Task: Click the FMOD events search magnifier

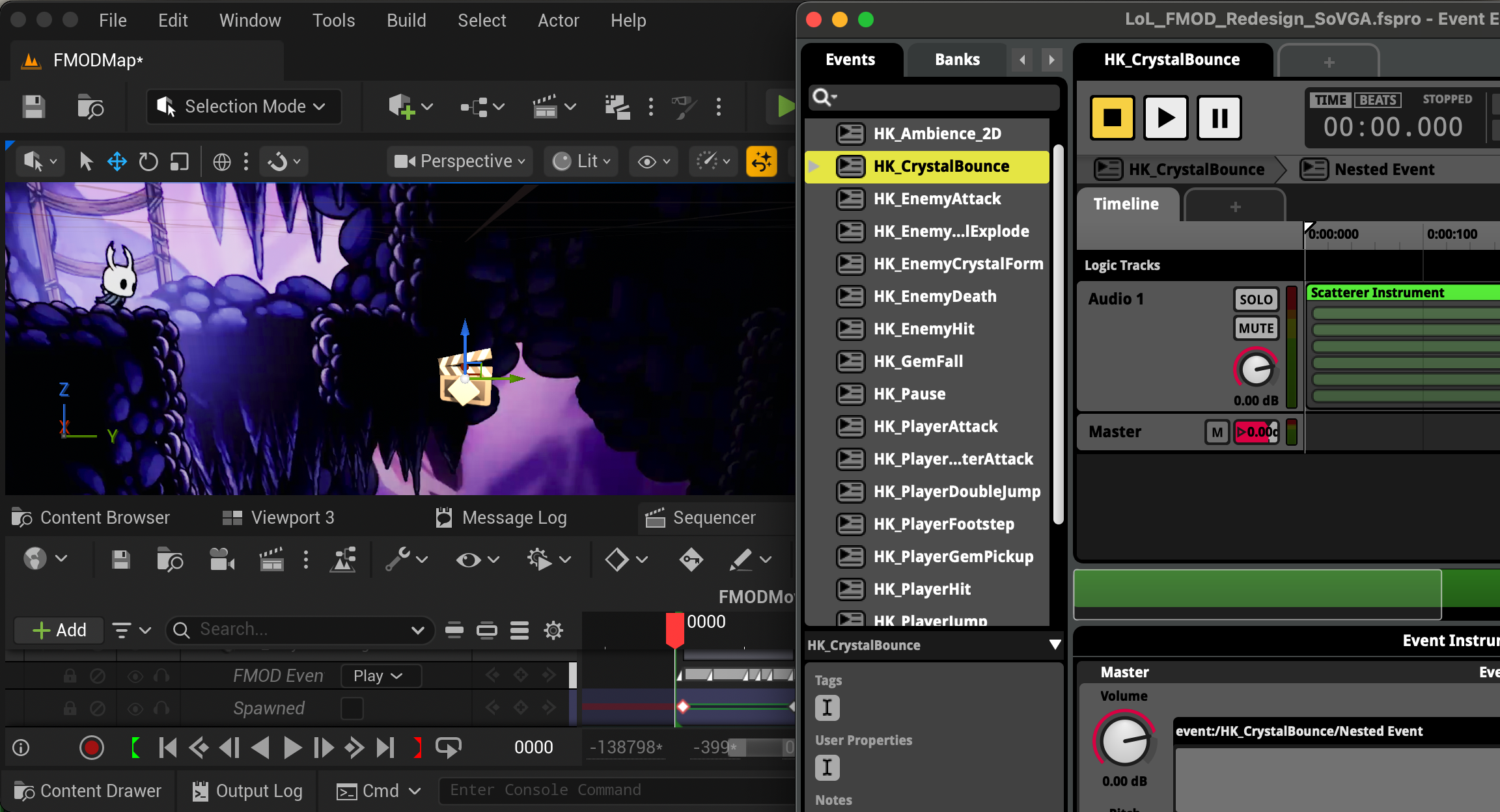Action: (x=823, y=98)
